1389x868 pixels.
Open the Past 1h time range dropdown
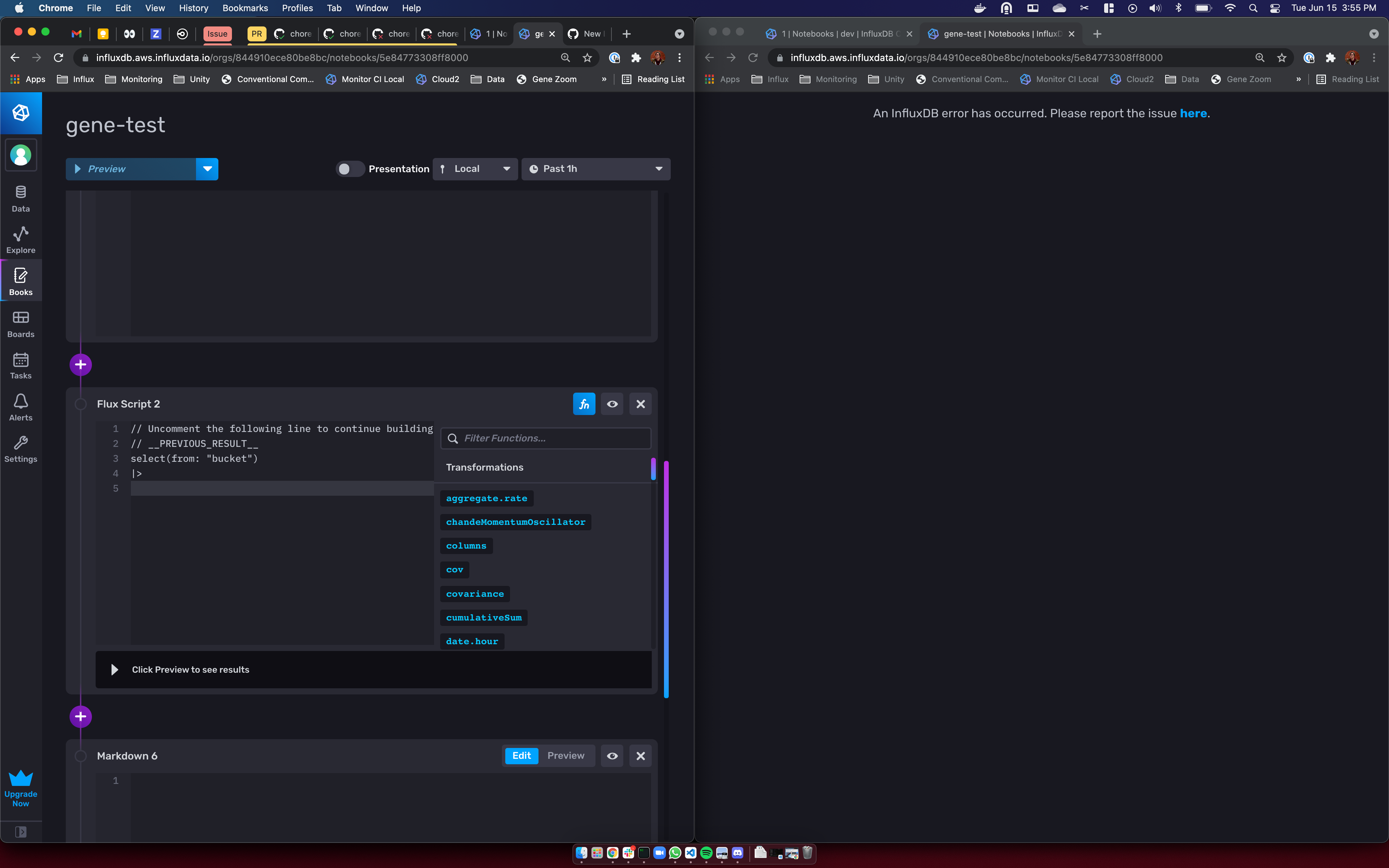point(596,169)
